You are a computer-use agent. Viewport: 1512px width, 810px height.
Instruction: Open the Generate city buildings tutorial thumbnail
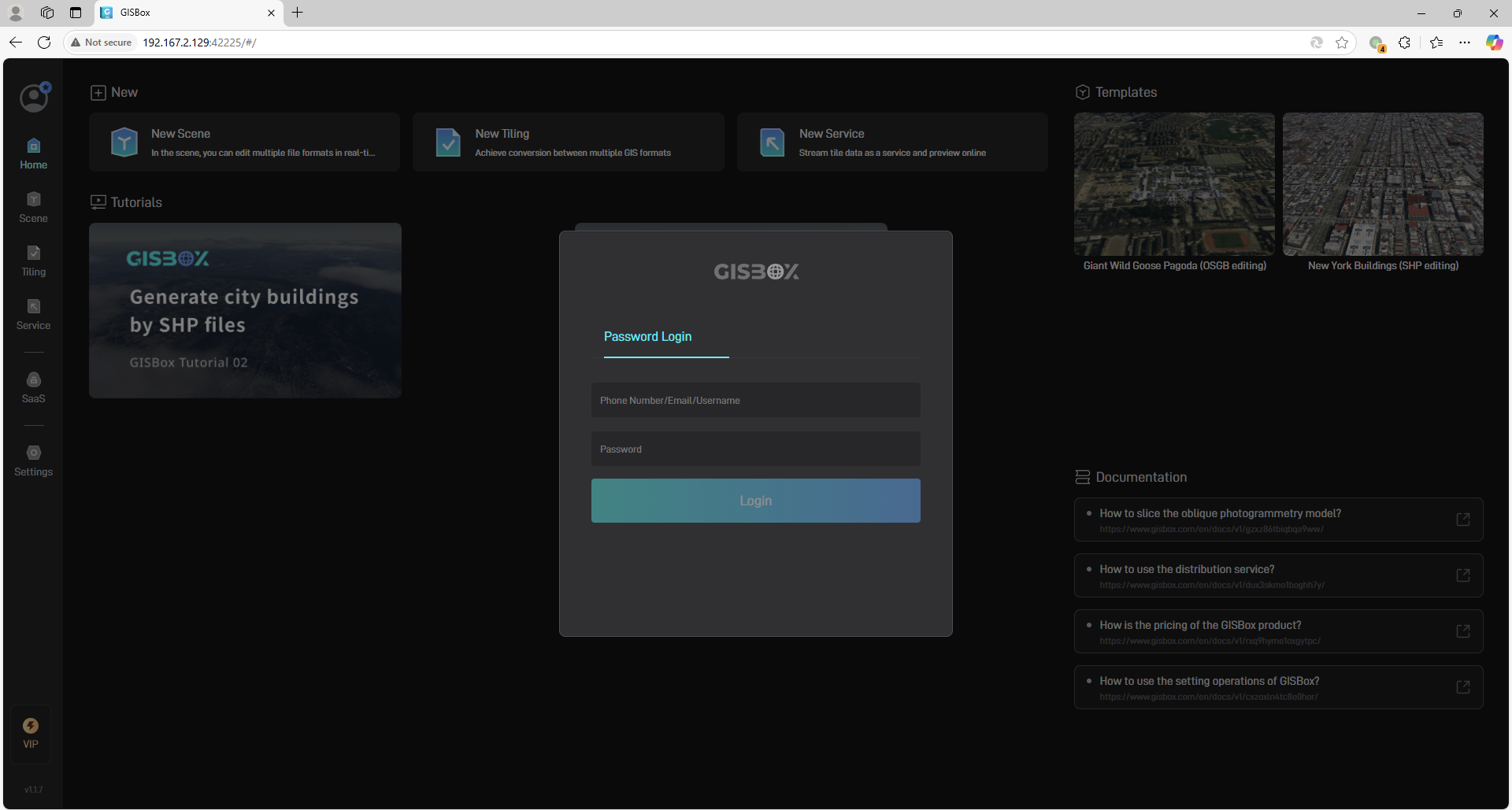point(245,311)
